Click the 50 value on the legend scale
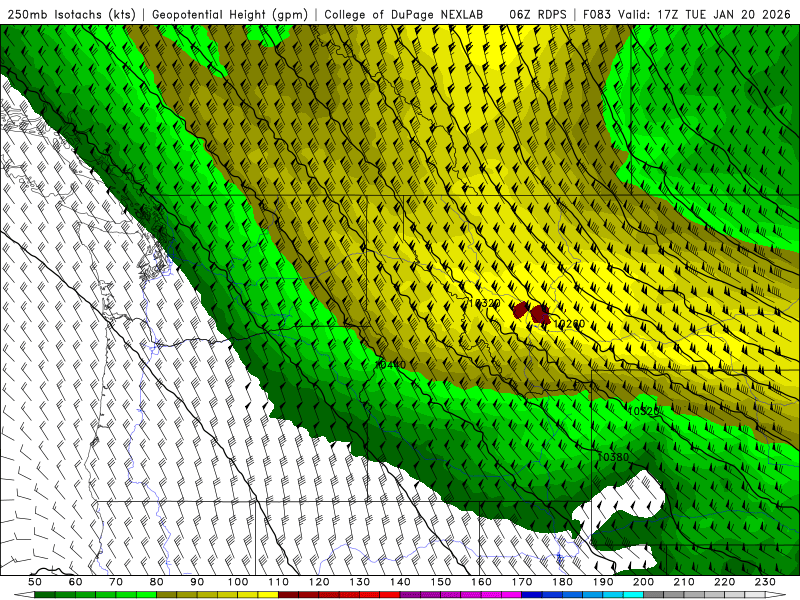 [x=35, y=582]
